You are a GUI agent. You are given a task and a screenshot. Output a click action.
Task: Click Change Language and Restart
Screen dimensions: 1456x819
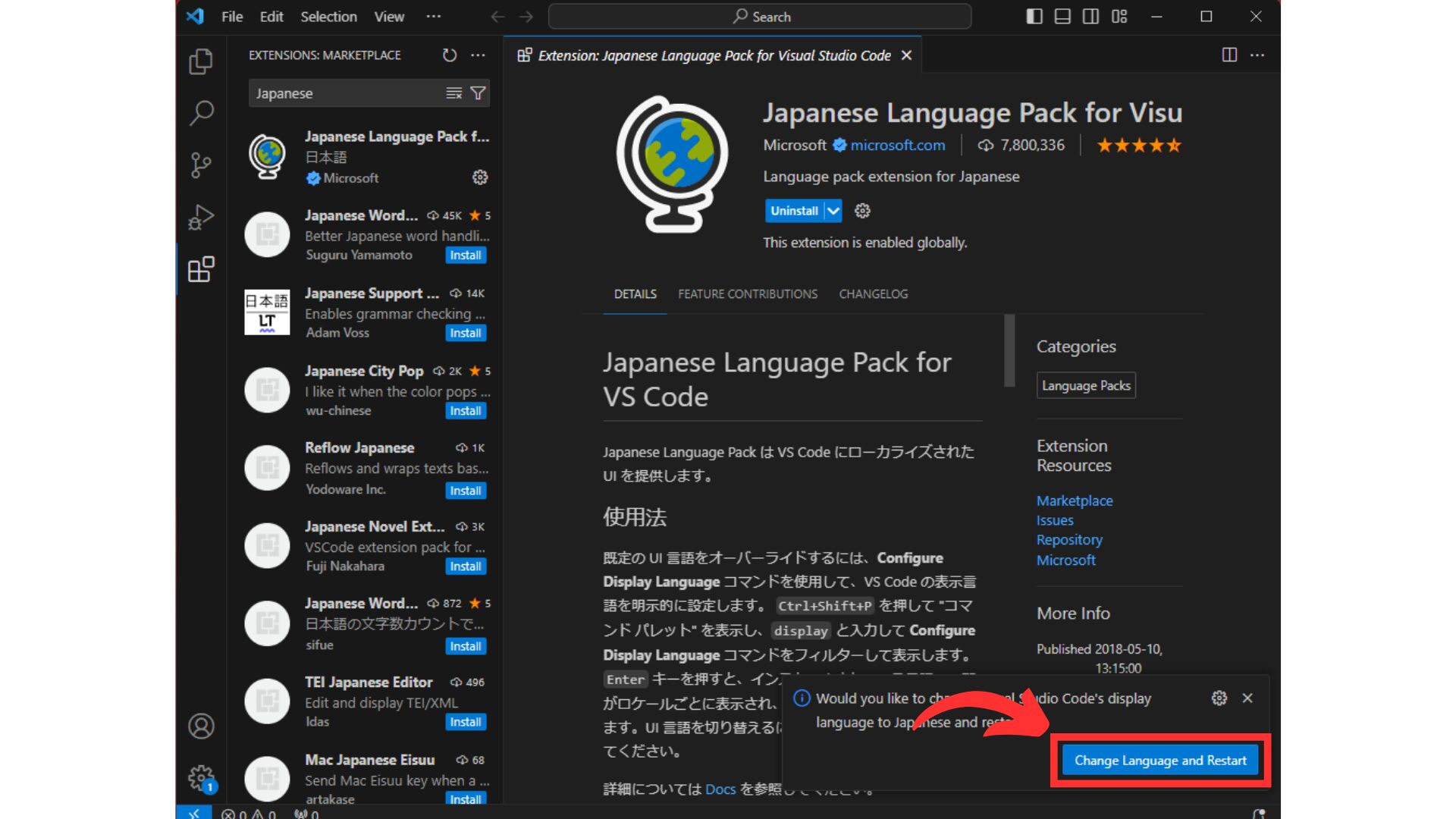[x=1159, y=760]
